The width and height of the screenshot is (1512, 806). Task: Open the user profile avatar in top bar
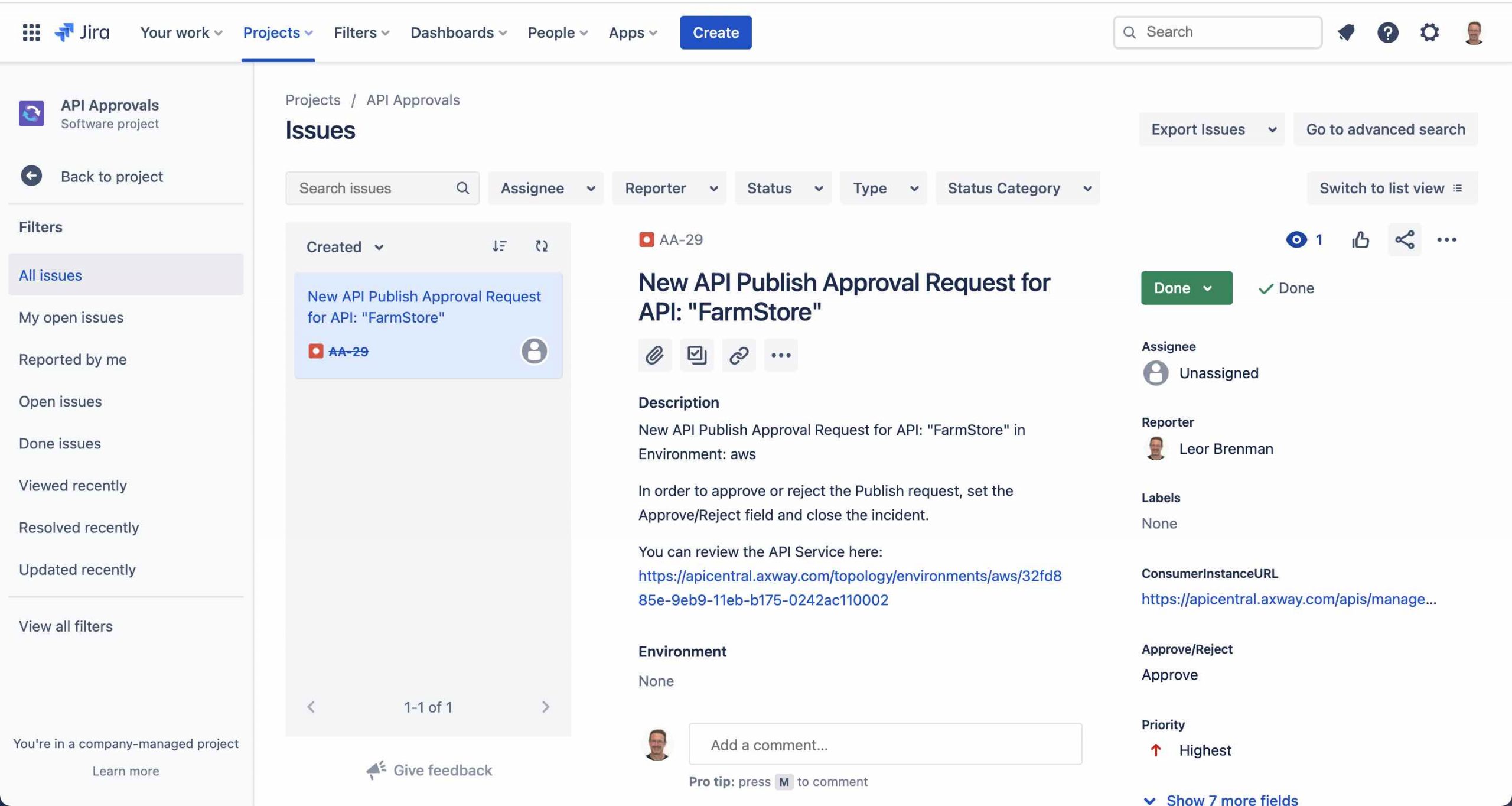tap(1474, 32)
